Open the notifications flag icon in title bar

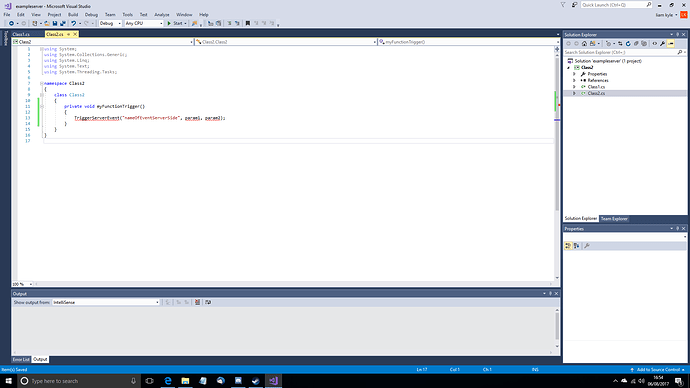563,5
